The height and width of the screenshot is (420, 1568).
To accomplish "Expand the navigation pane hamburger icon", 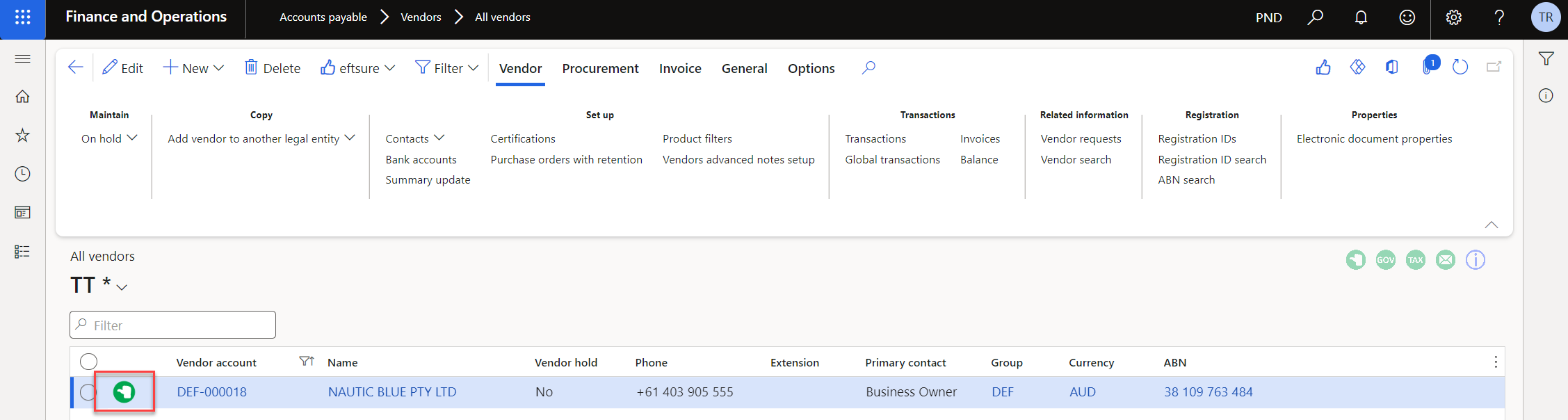I will (22, 58).
